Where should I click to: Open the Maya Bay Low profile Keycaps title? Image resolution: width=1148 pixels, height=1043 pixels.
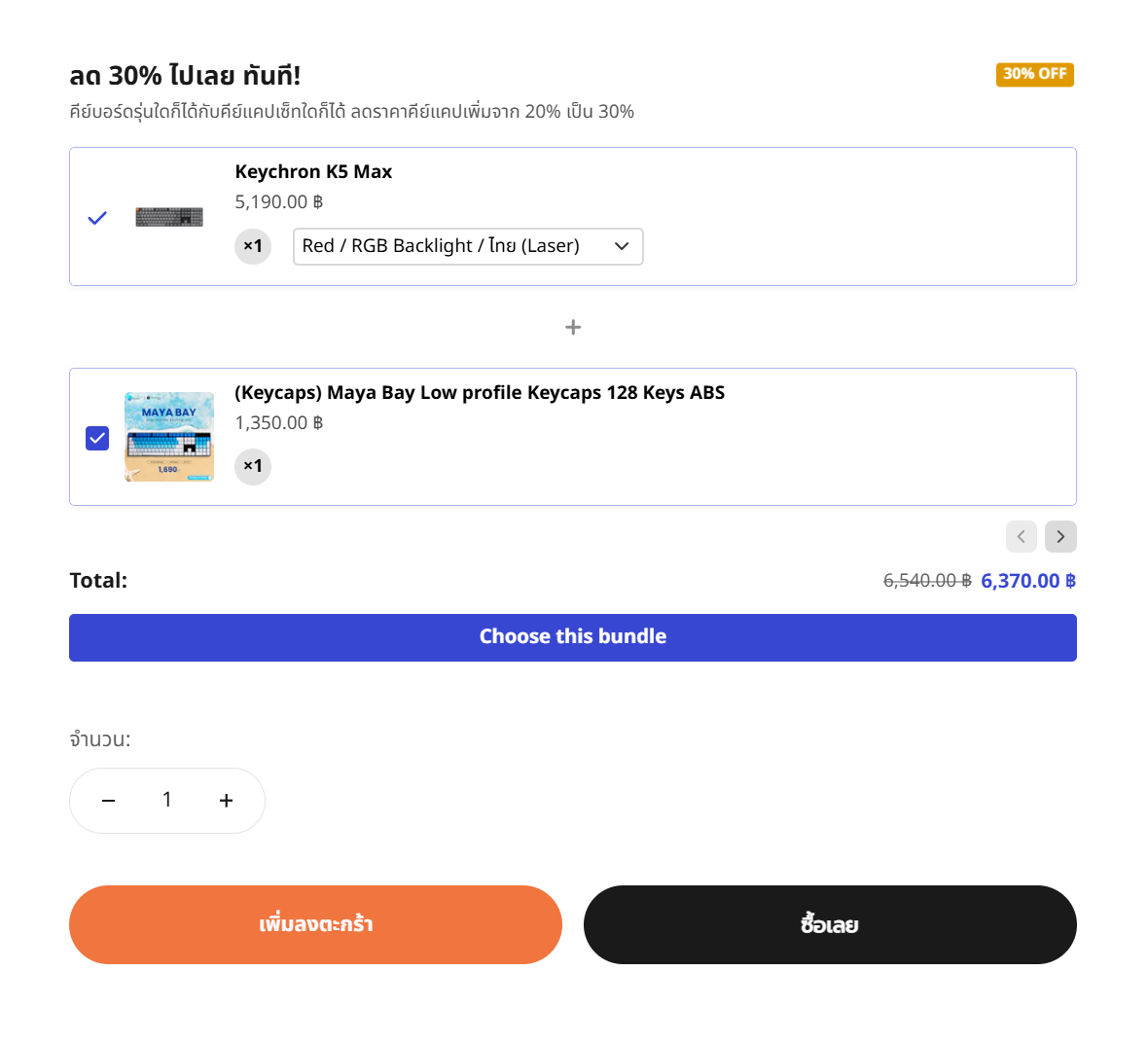pyautogui.click(x=480, y=393)
